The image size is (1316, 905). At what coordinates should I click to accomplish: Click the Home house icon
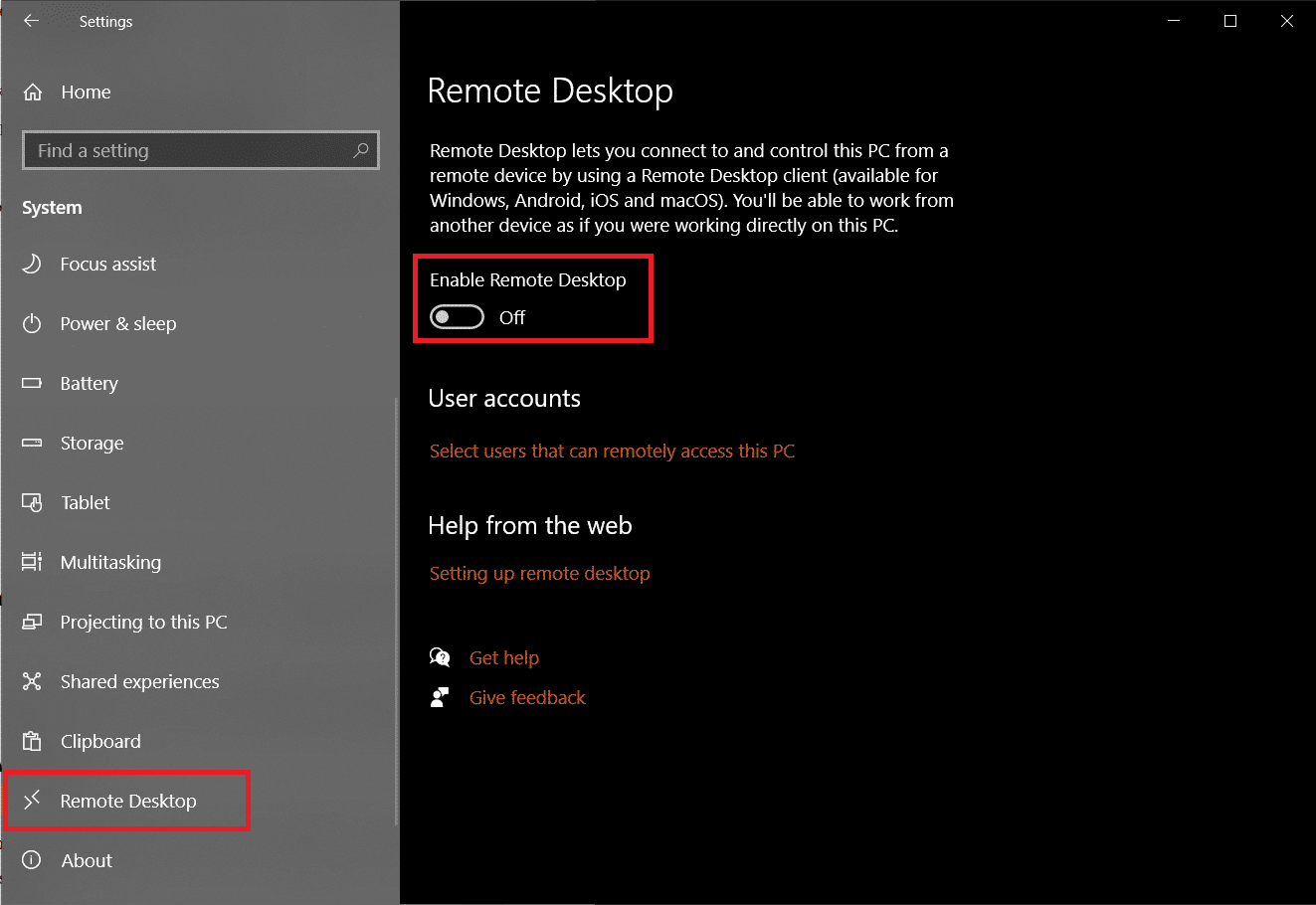[33, 92]
